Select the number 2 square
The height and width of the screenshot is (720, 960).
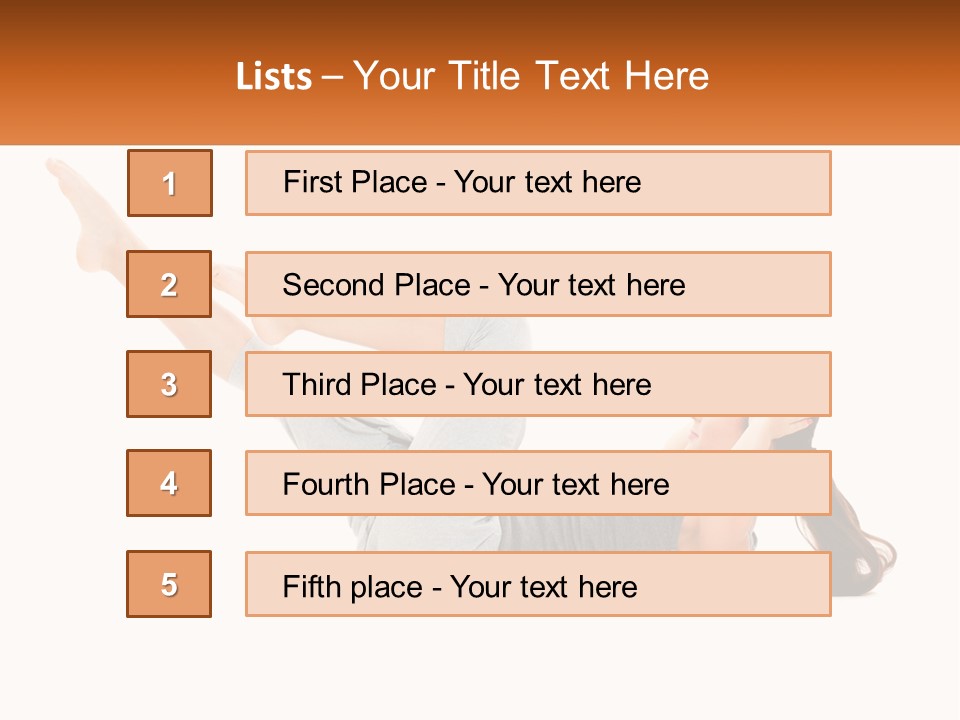point(169,284)
